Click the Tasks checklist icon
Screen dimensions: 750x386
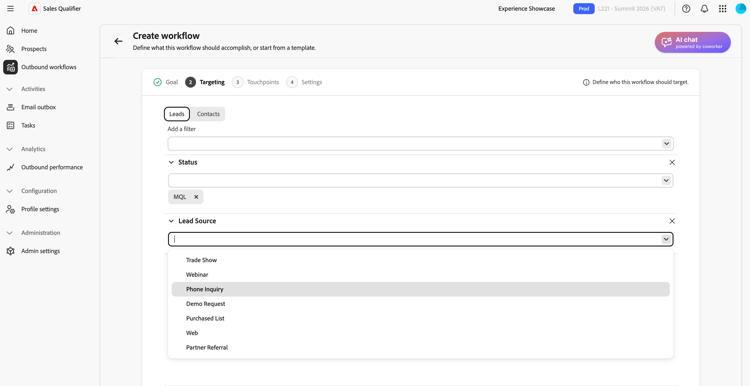11,125
